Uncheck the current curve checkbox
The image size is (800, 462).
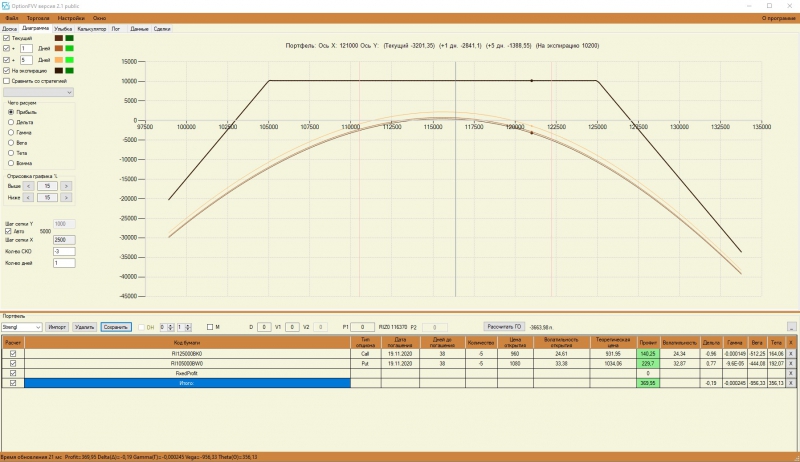tap(6, 38)
